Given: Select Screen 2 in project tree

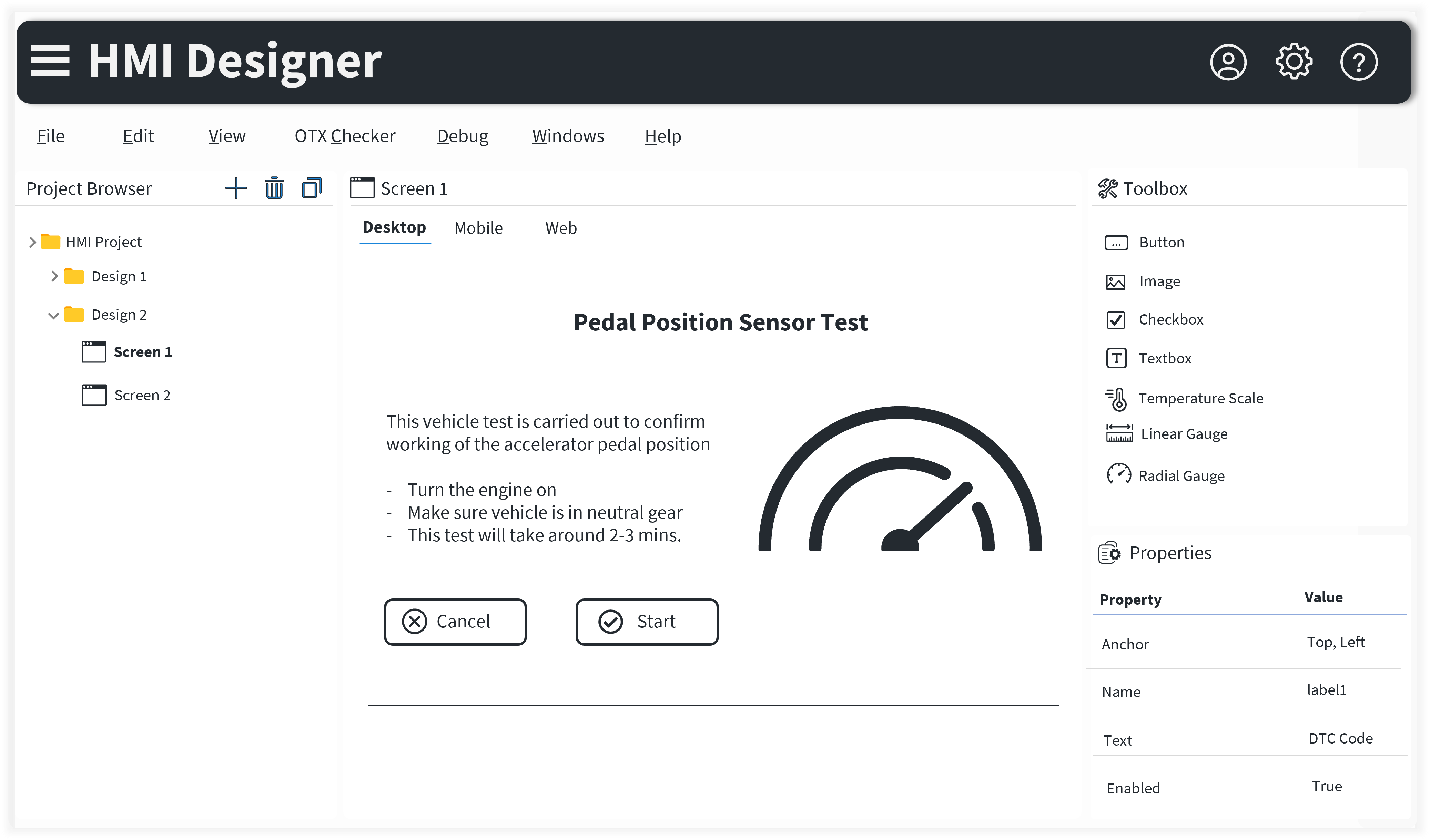Looking at the screenshot, I should 141,395.
